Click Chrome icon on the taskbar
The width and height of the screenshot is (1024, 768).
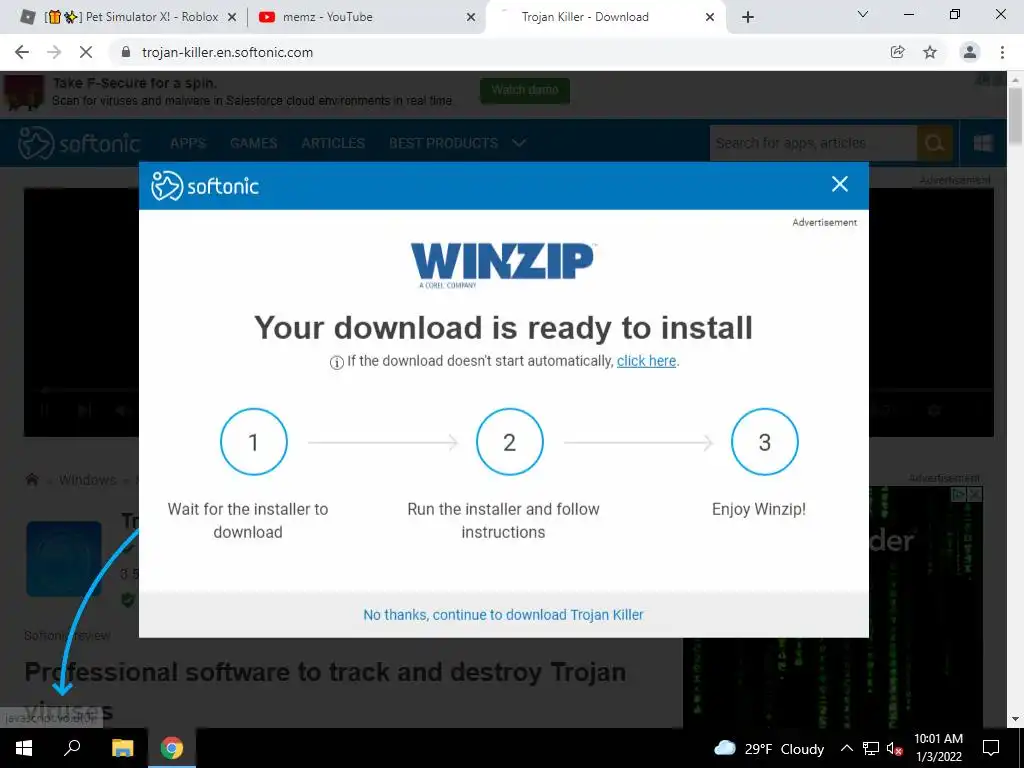(x=172, y=748)
